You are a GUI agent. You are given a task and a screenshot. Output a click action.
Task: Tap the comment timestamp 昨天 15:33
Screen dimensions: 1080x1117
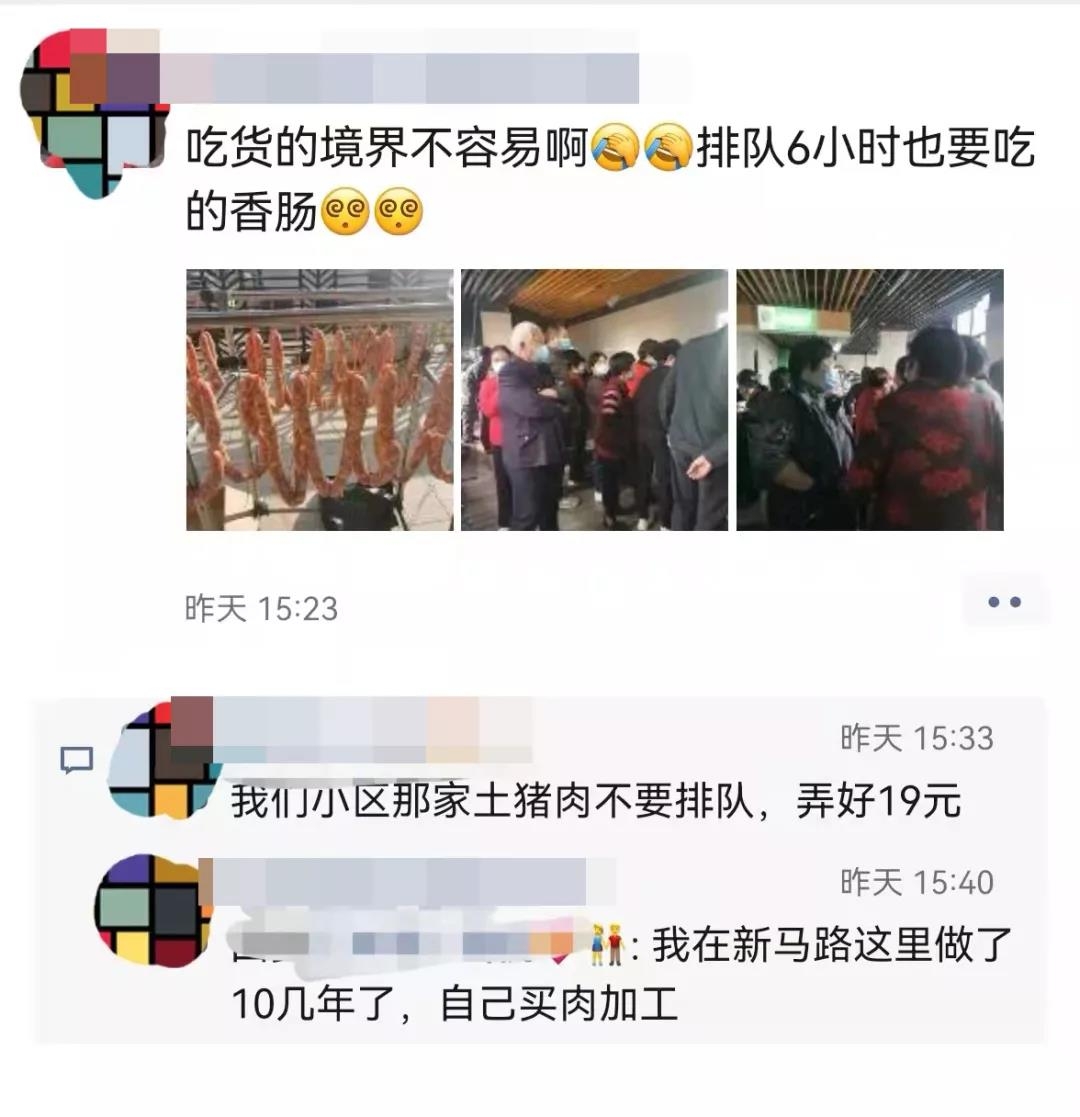917,738
